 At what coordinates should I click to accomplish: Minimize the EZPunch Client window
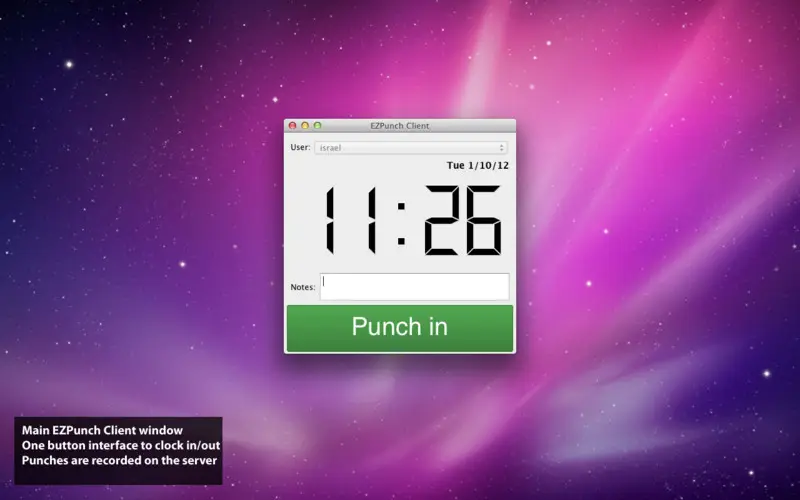tap(305, 126)
